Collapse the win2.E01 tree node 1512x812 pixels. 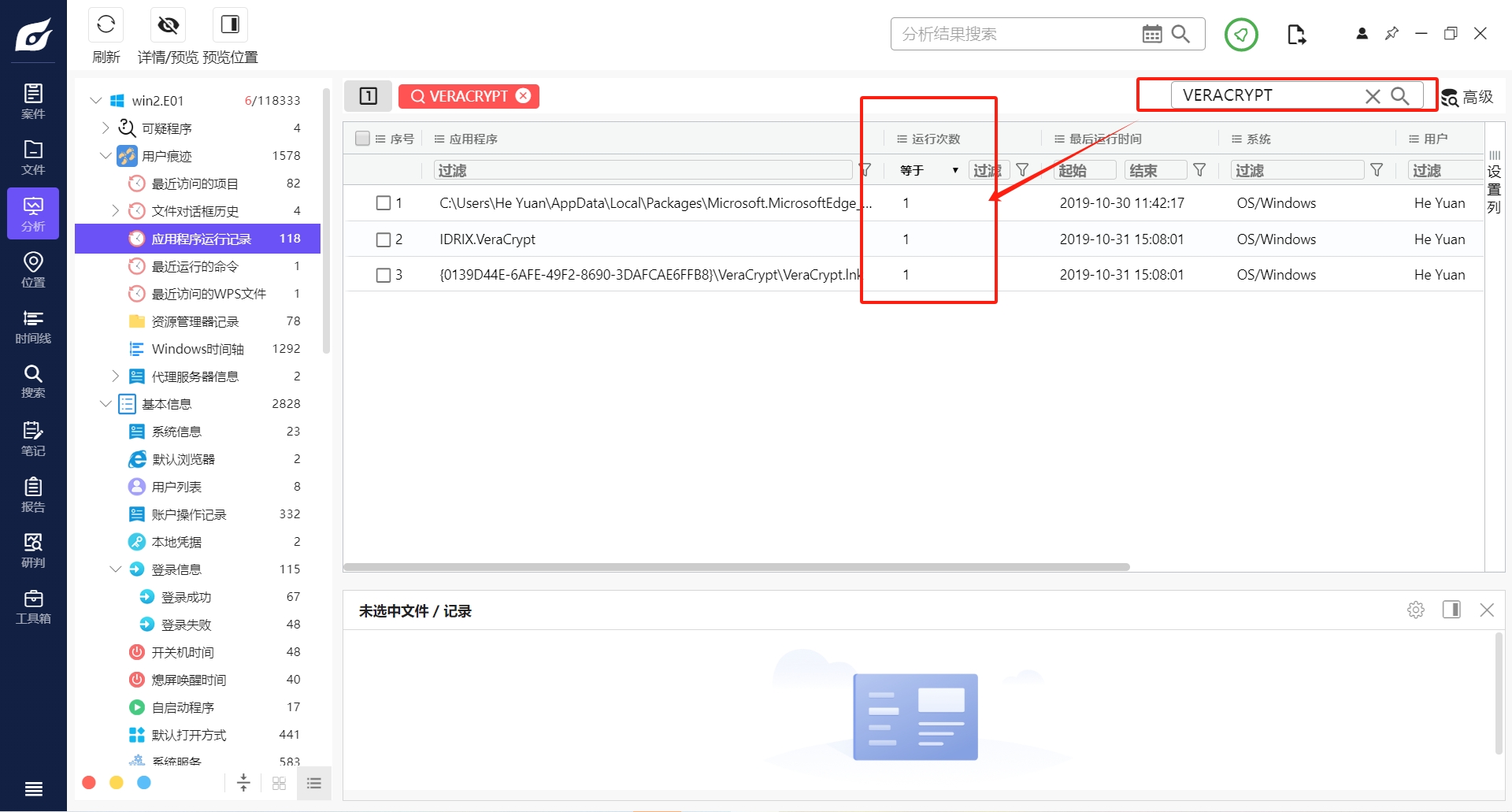96,101
